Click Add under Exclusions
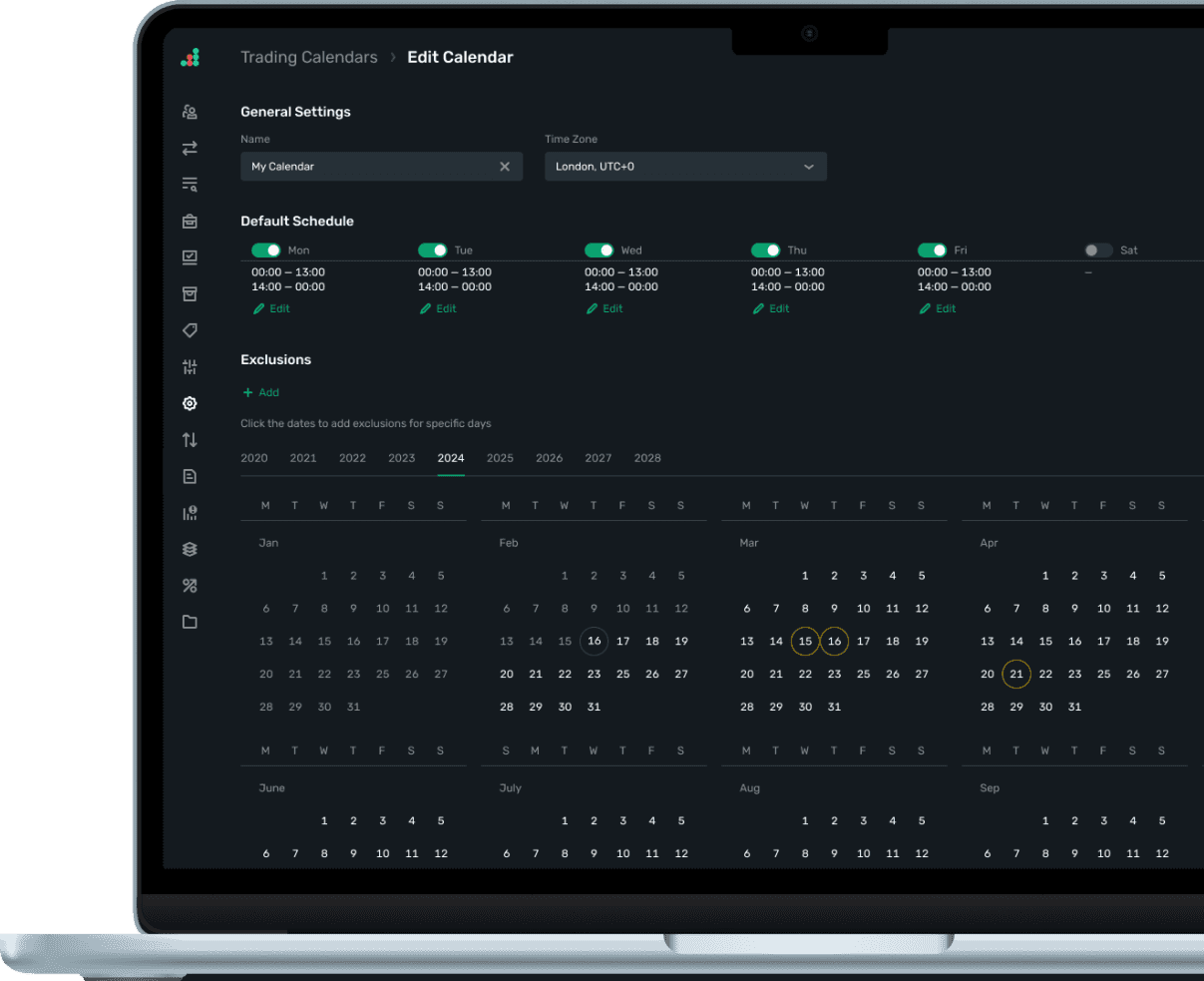 261,392
